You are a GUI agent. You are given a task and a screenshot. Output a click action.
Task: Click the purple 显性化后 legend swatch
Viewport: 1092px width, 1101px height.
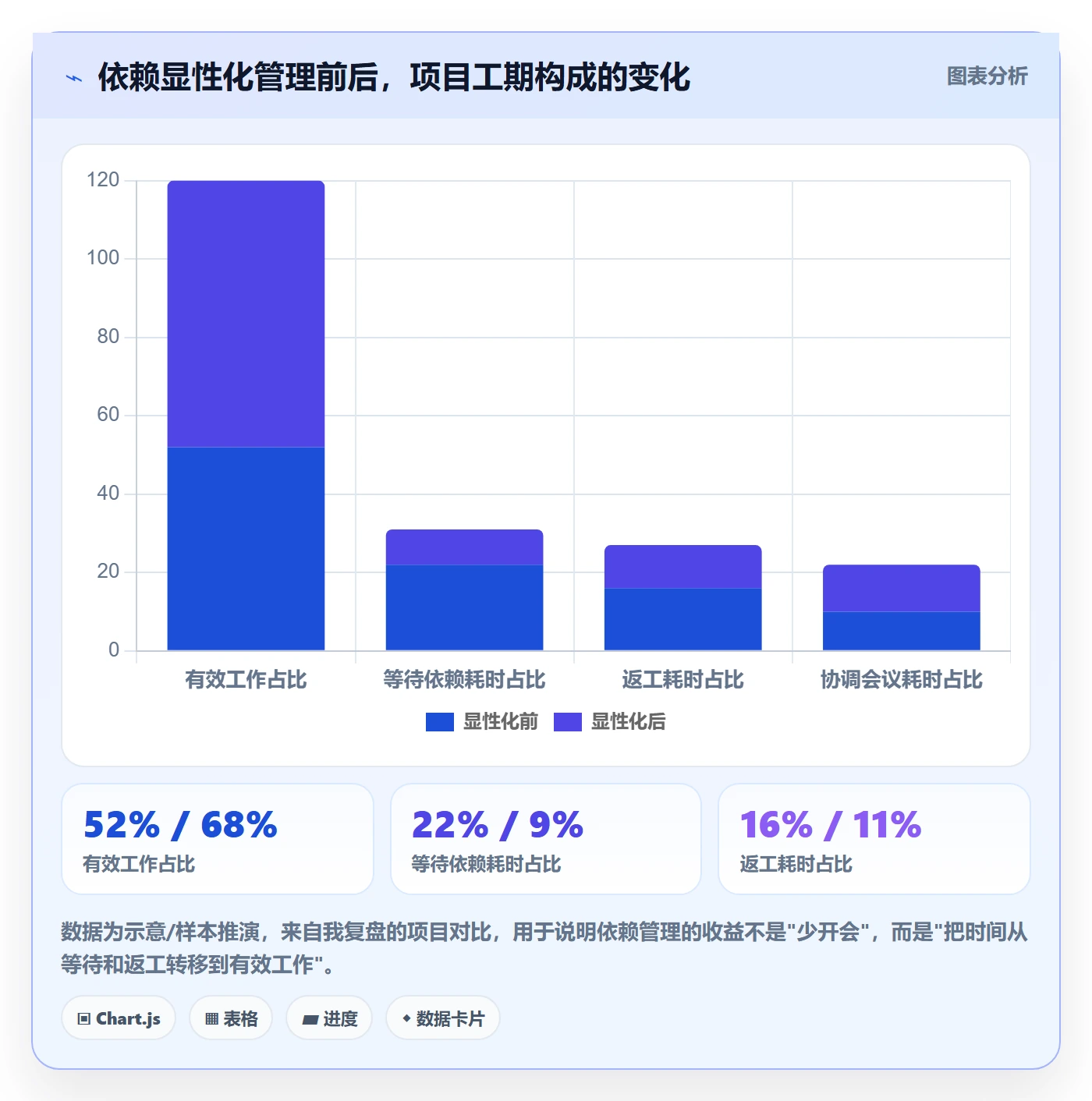coord(568,722)
